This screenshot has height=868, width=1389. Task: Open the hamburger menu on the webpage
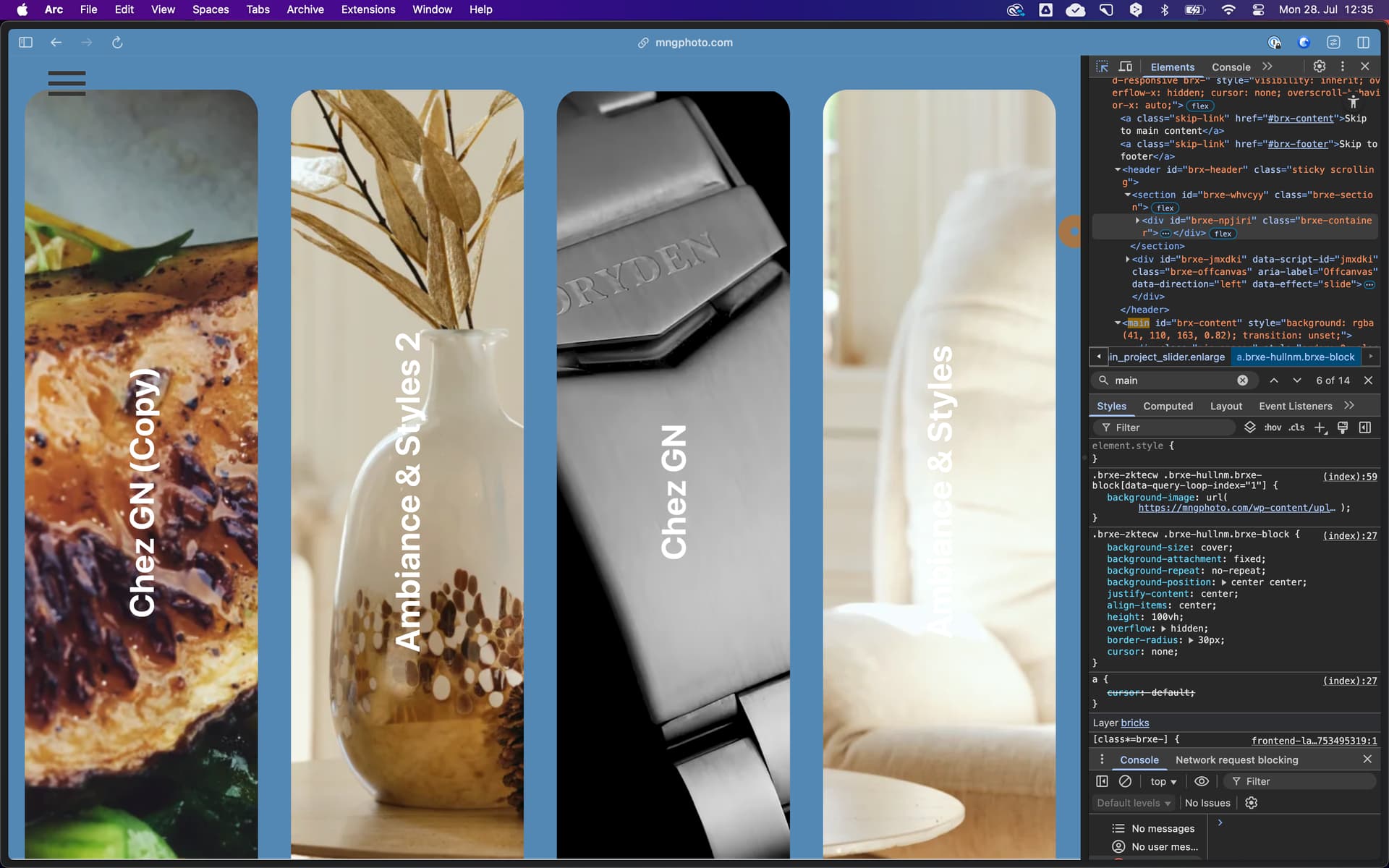tap(67, 82)
